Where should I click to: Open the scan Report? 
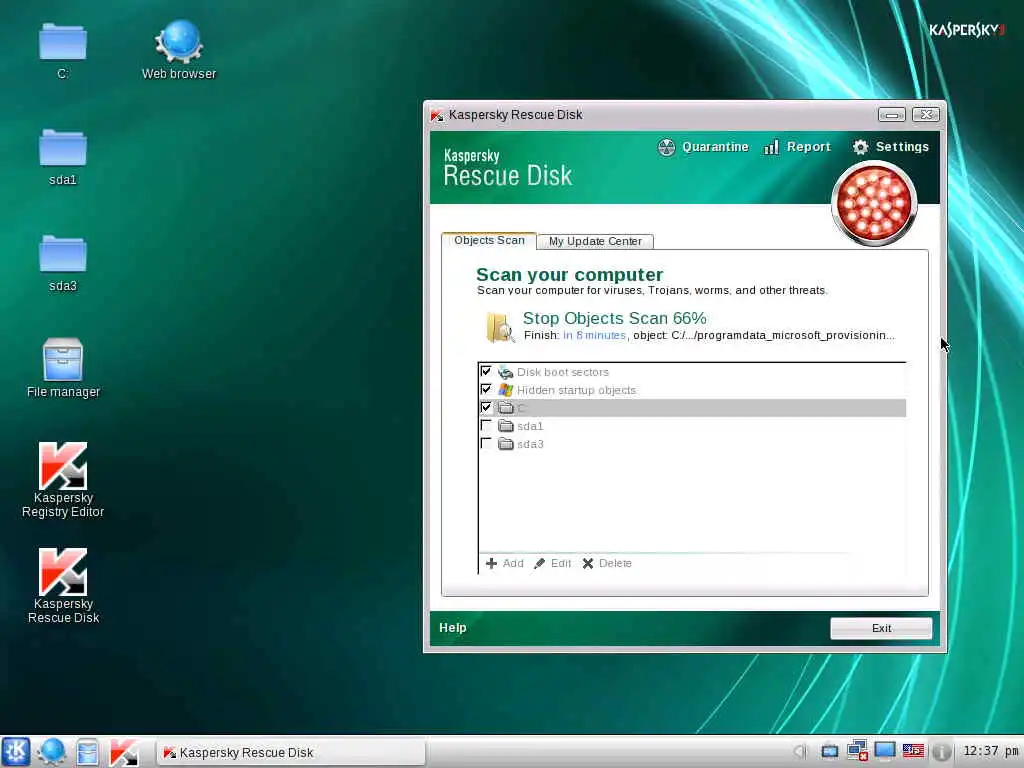click(797, 147)
